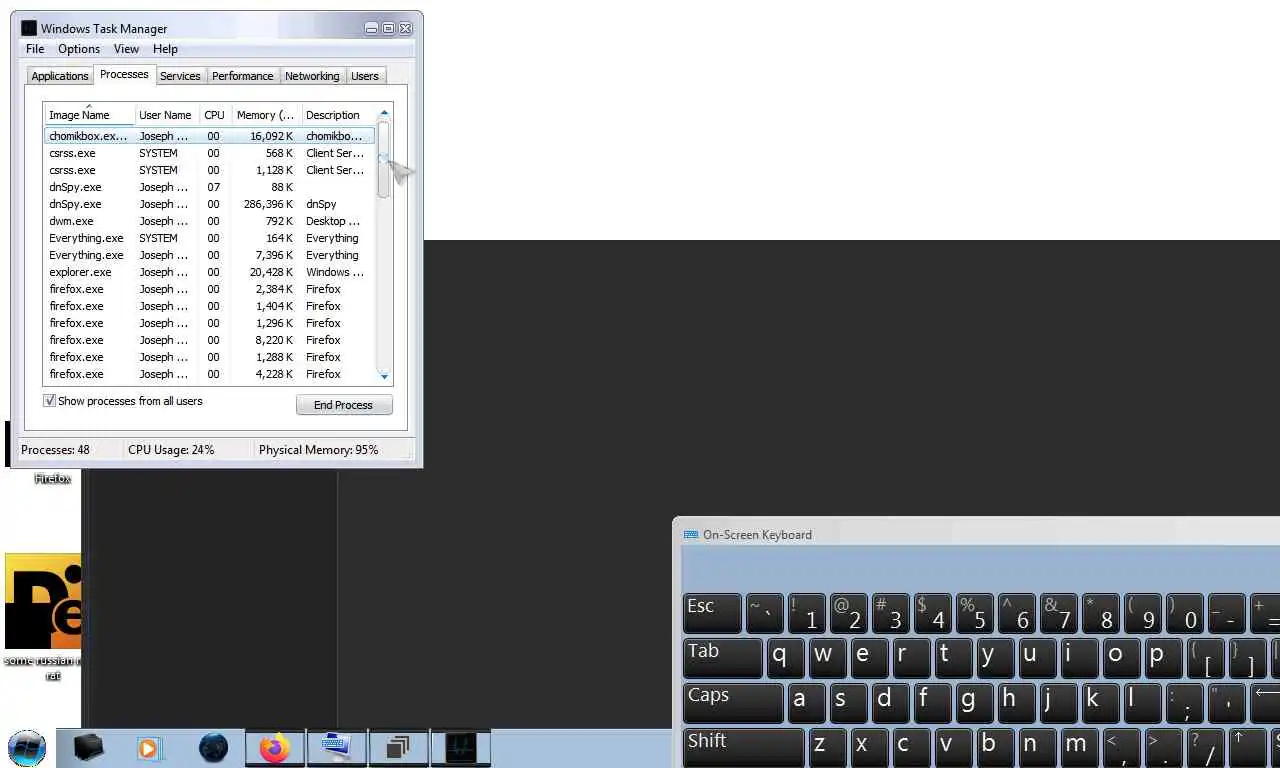This screenshot has width=1280, height=768.
Task: Click 'Physical Memory: 95%' in status bar
Action: pyautogui.click(x=319, y=450)
